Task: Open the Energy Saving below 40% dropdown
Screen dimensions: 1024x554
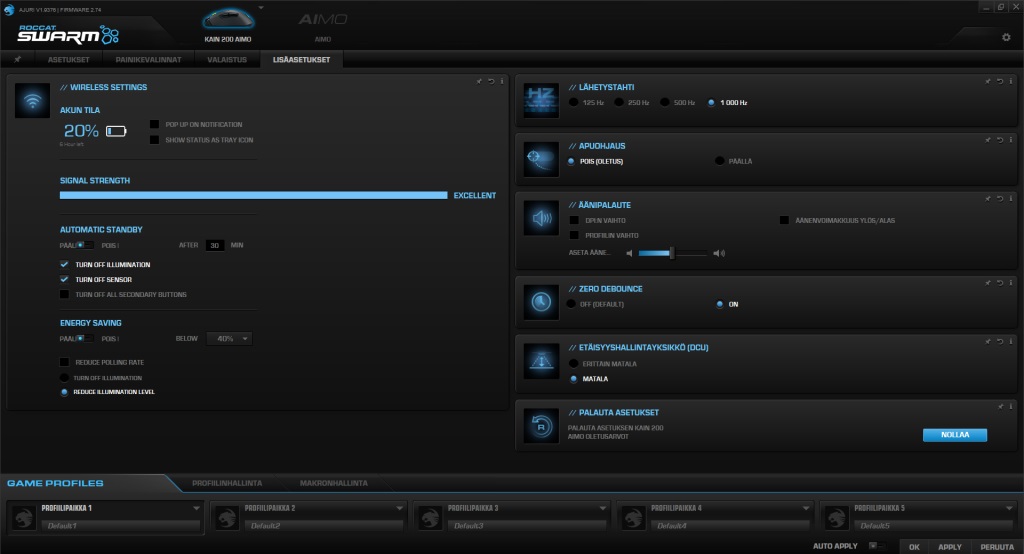Action: tap(229, 339)
